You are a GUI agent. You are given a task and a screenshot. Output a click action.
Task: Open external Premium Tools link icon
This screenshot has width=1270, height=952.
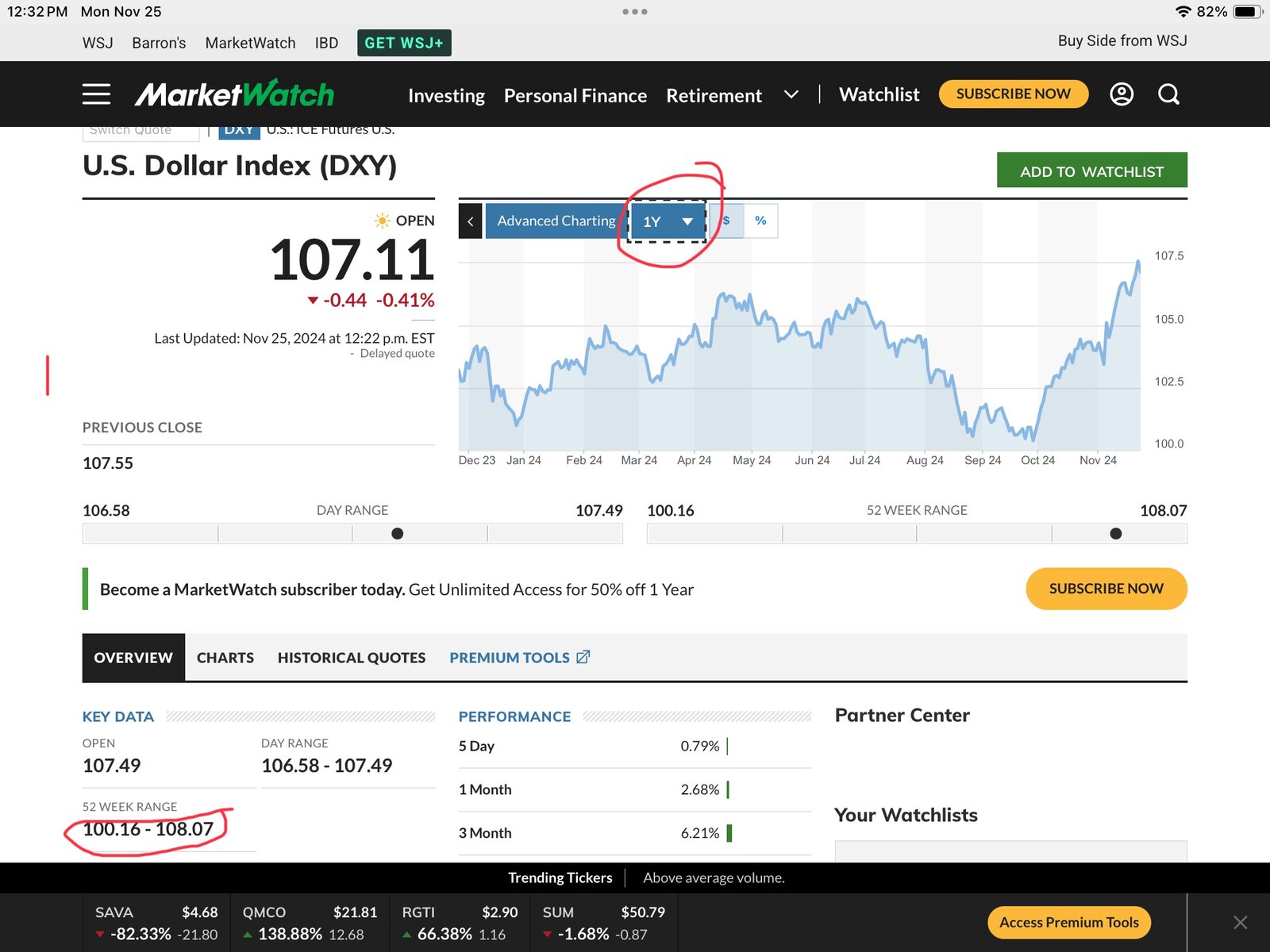[583, 657]
